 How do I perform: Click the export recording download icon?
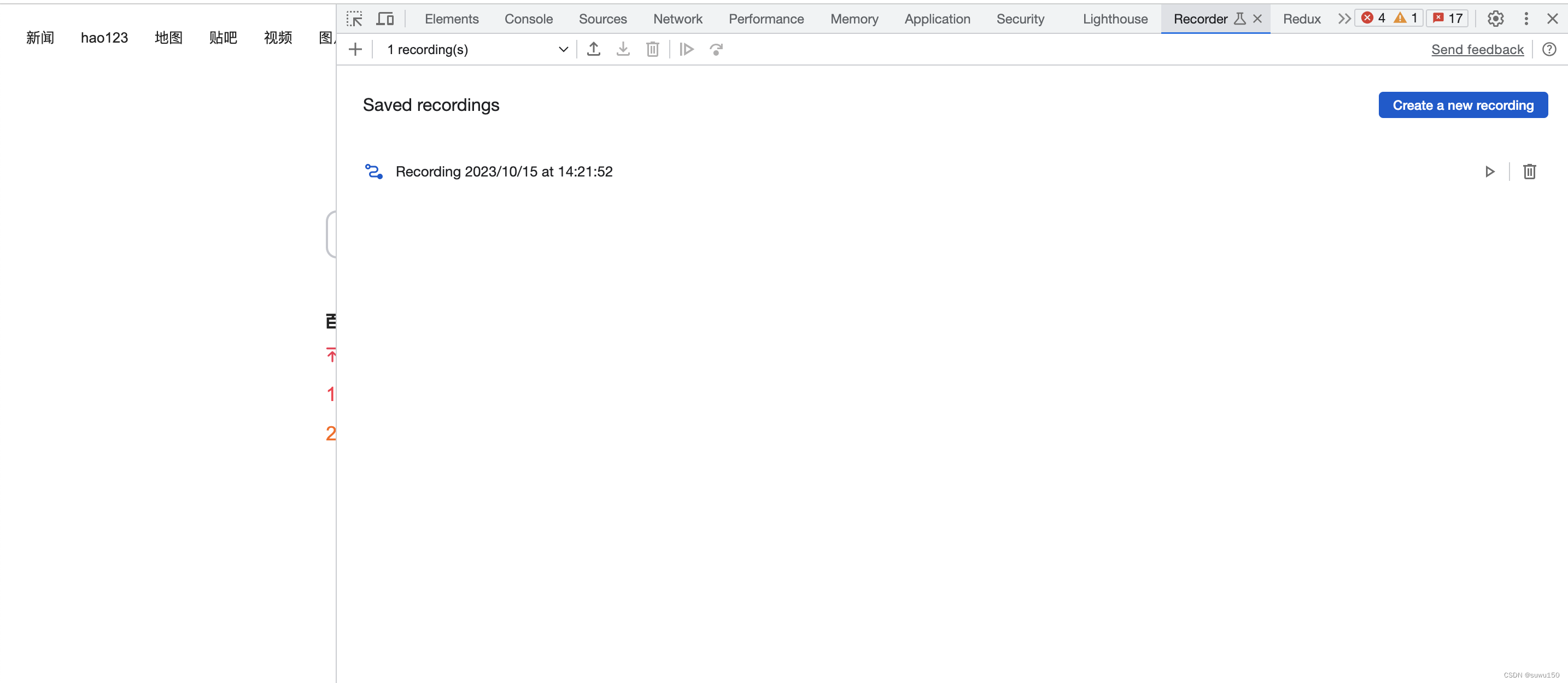pos(623,49)
